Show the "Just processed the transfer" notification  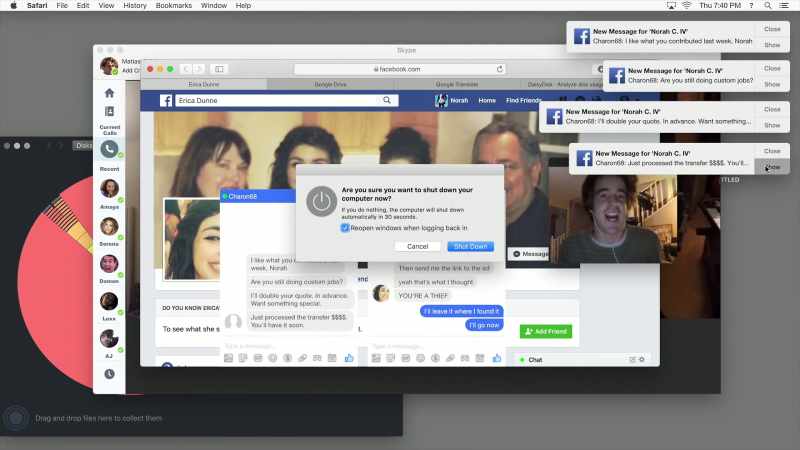(x=772, y=167)
